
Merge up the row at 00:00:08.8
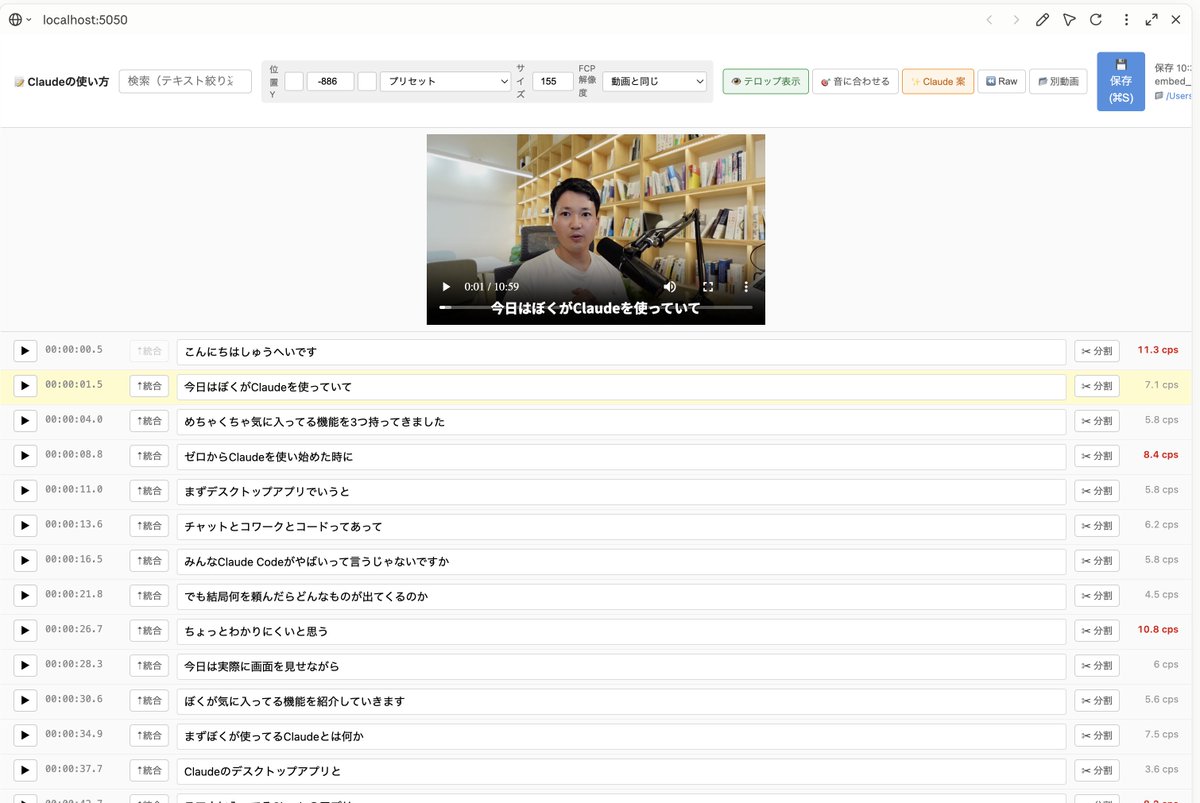coord(149,456)
